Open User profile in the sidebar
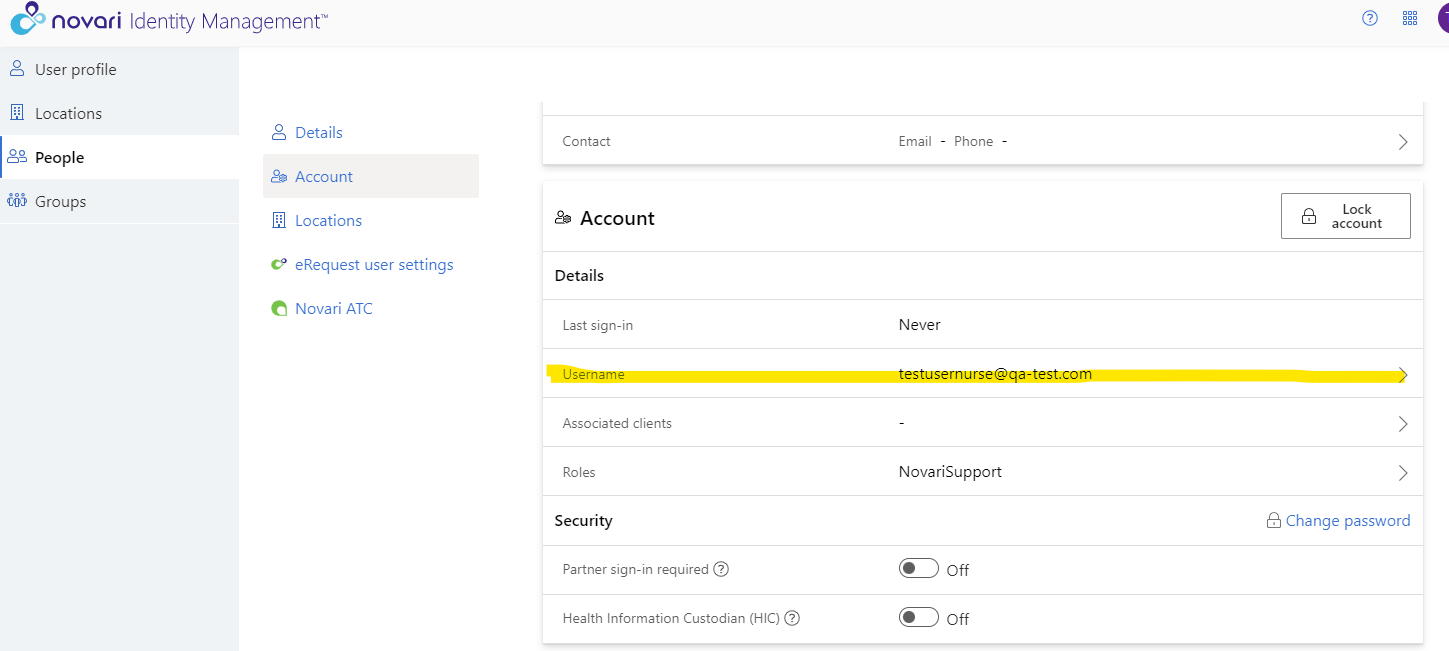The image size is (1449, 651). coord(75,69)
